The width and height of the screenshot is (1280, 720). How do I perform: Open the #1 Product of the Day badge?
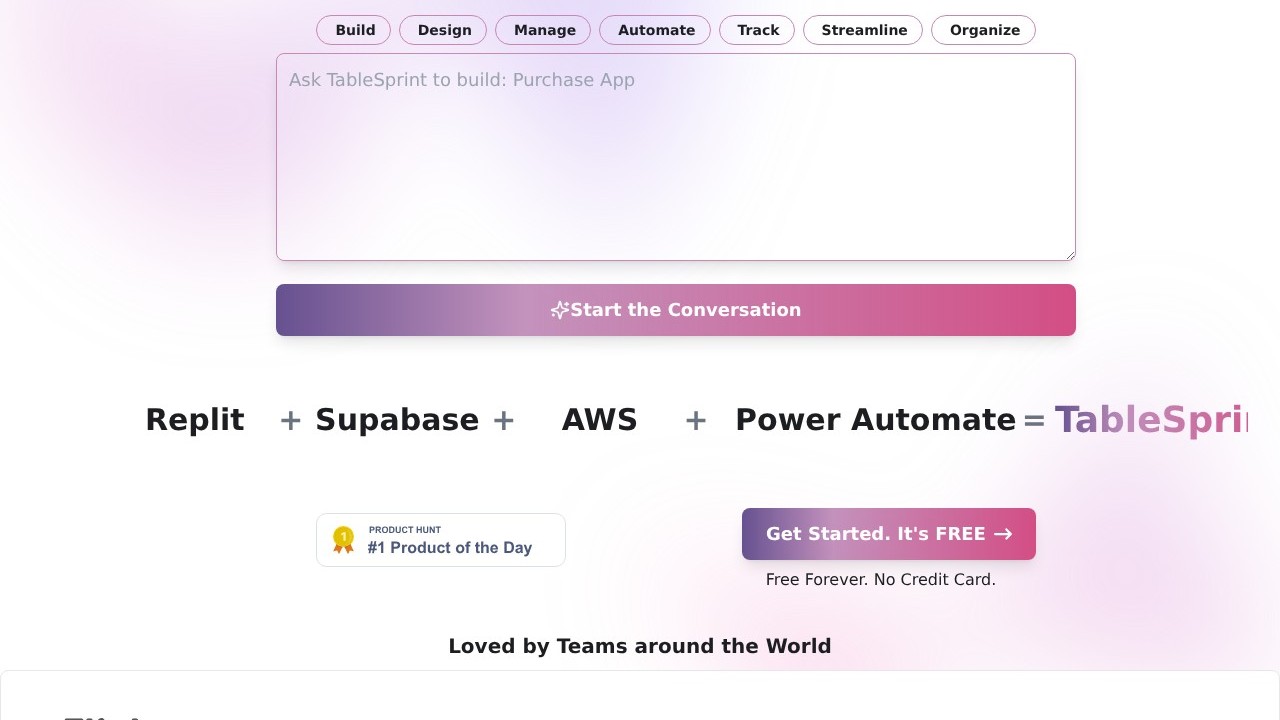tap(449, 540)
